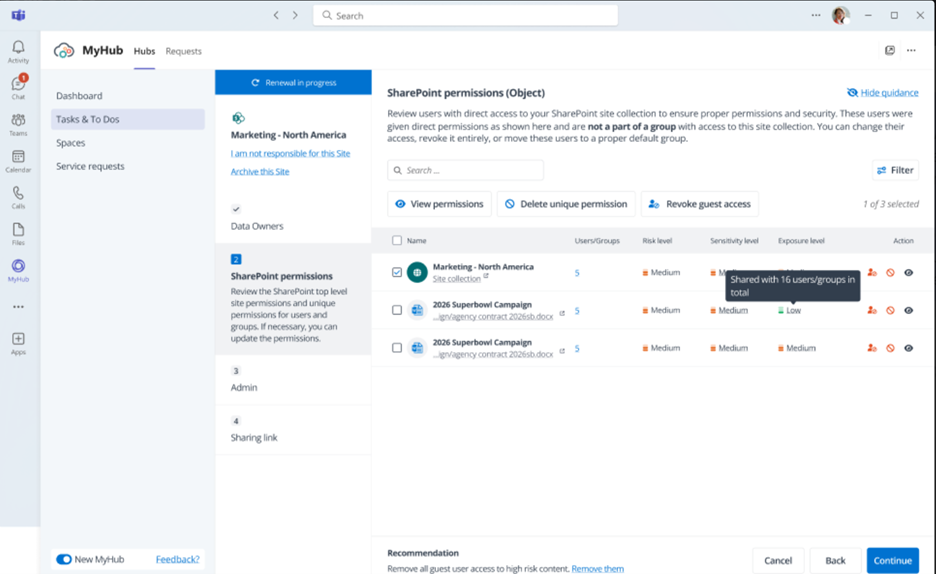Open the Calendar app icon
Image resolution: width=936 pixels, height=574 pixels.
coord(18,161)
